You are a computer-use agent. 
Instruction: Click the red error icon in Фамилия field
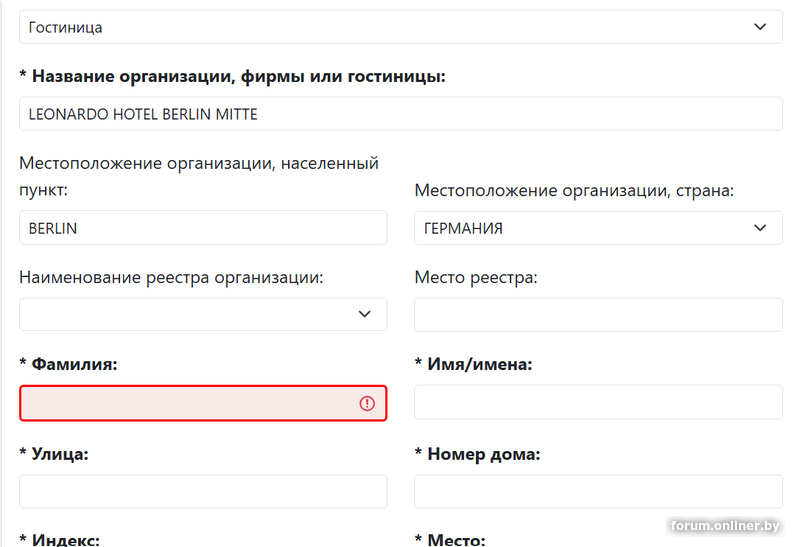click(x=367, y=403)
